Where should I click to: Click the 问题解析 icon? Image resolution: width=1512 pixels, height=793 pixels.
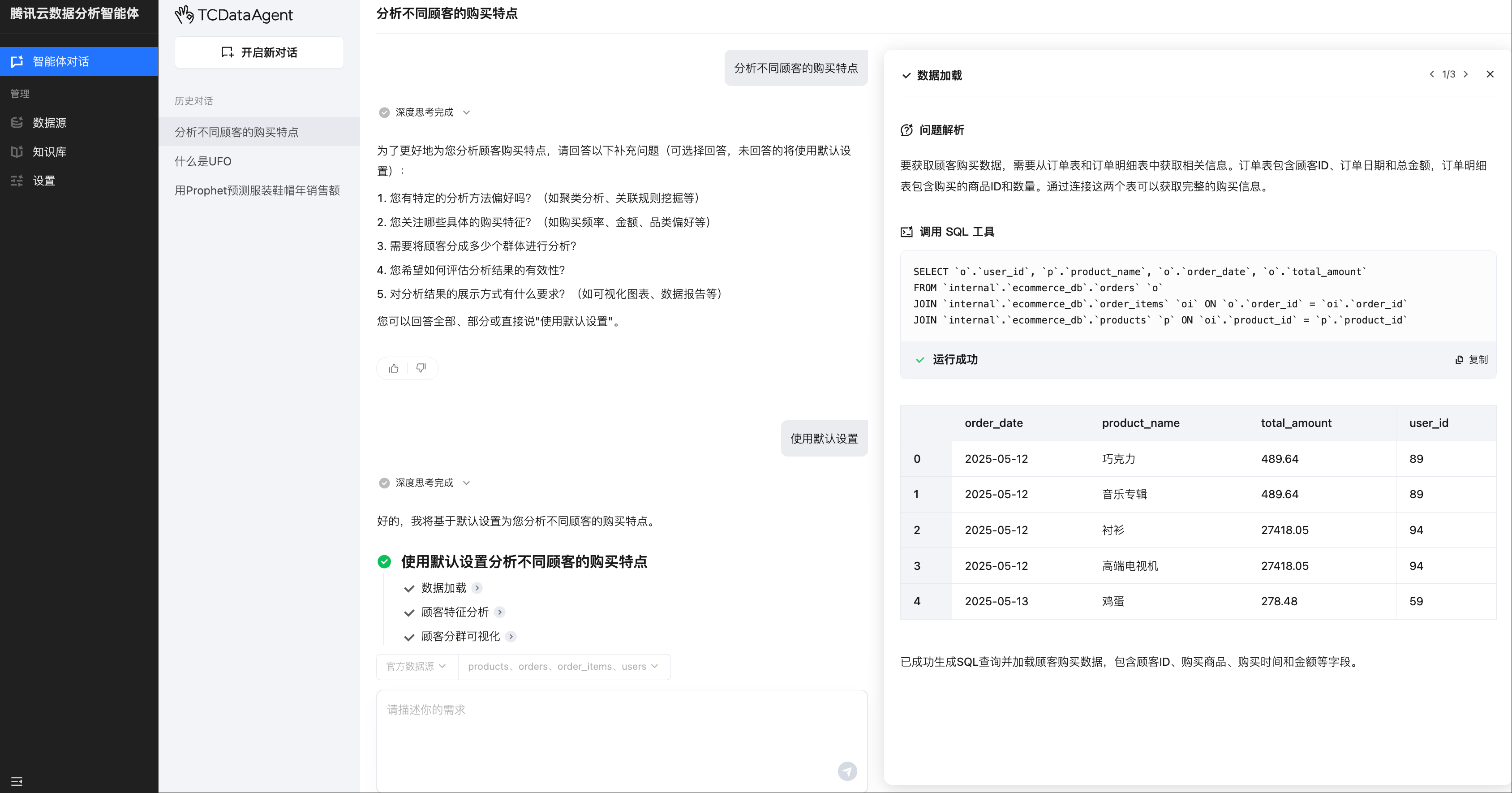907,130
